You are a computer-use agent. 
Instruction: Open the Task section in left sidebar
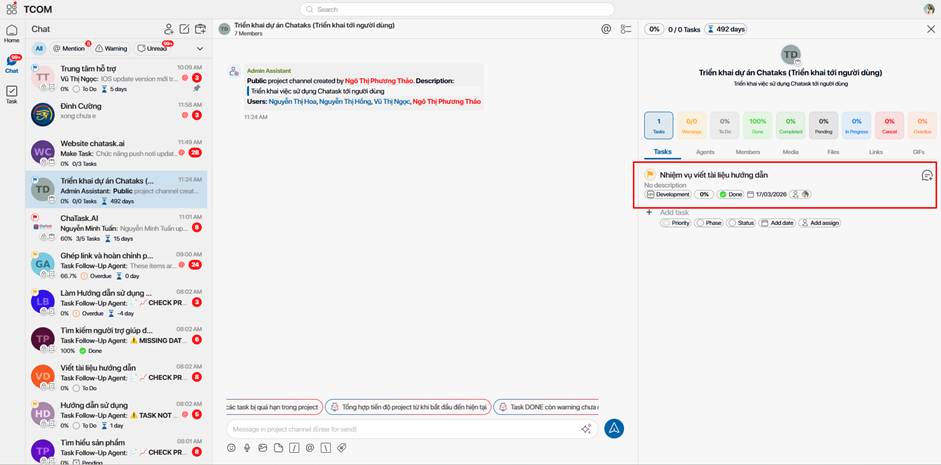[11, 95]
